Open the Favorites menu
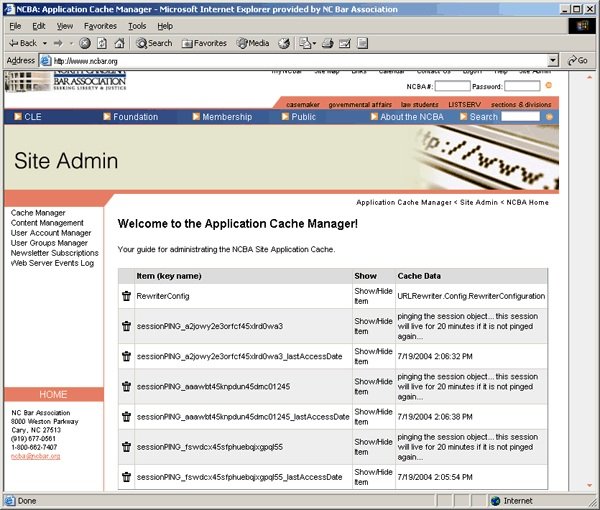Viewport: 600px width, 510px height. click(100, 26)
